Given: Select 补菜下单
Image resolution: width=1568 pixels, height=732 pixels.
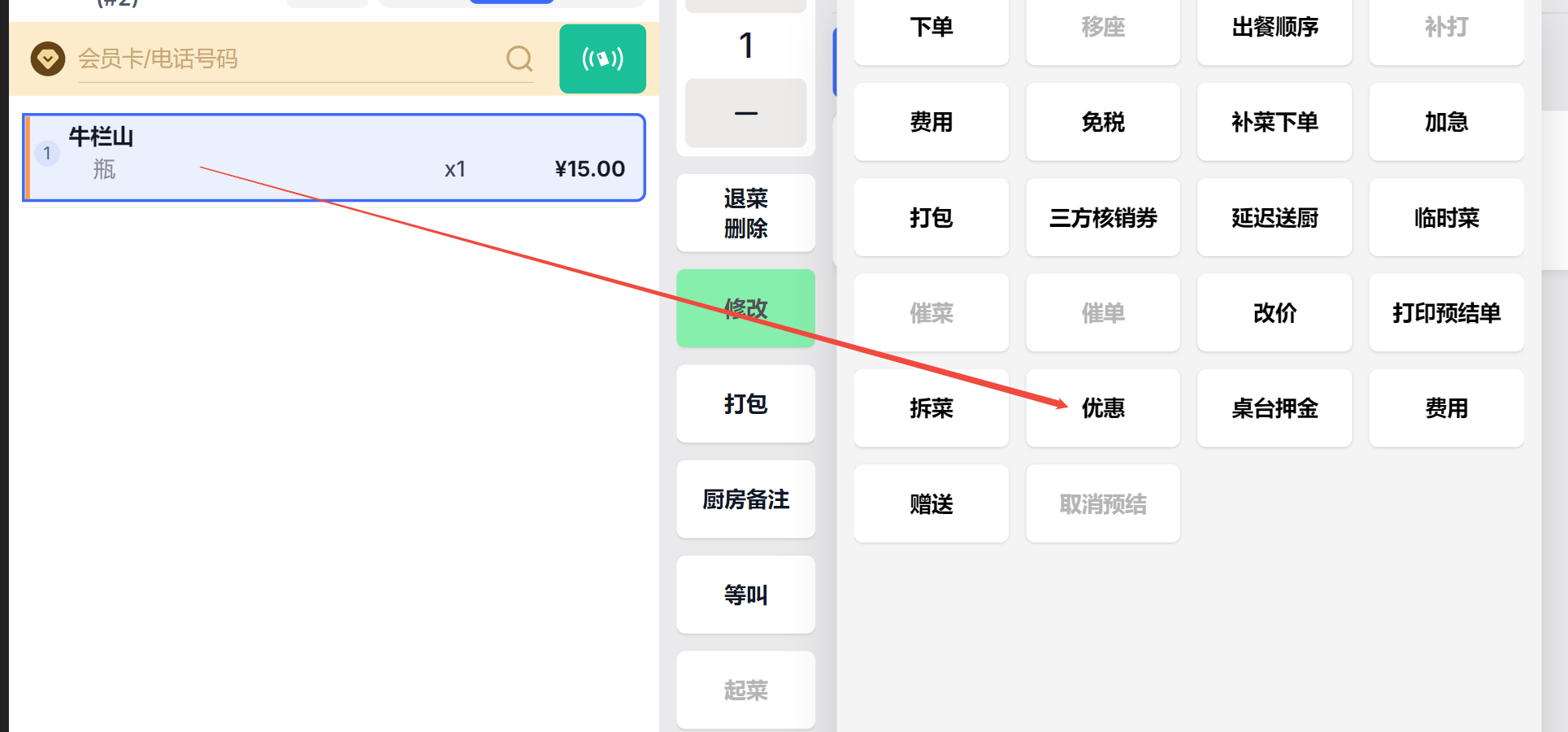Looking at the screenshot, I should [x=1274, y=122].
